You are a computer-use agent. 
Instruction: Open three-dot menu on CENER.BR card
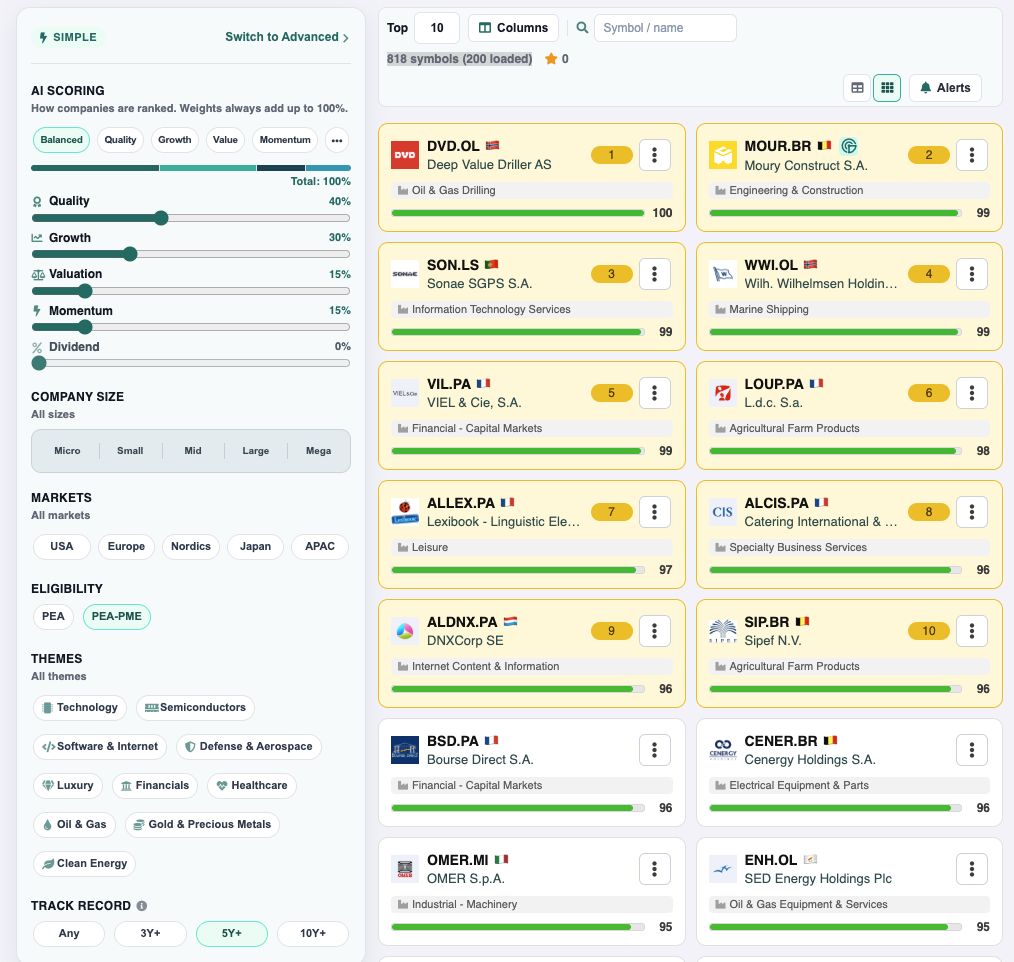(971, 750)
